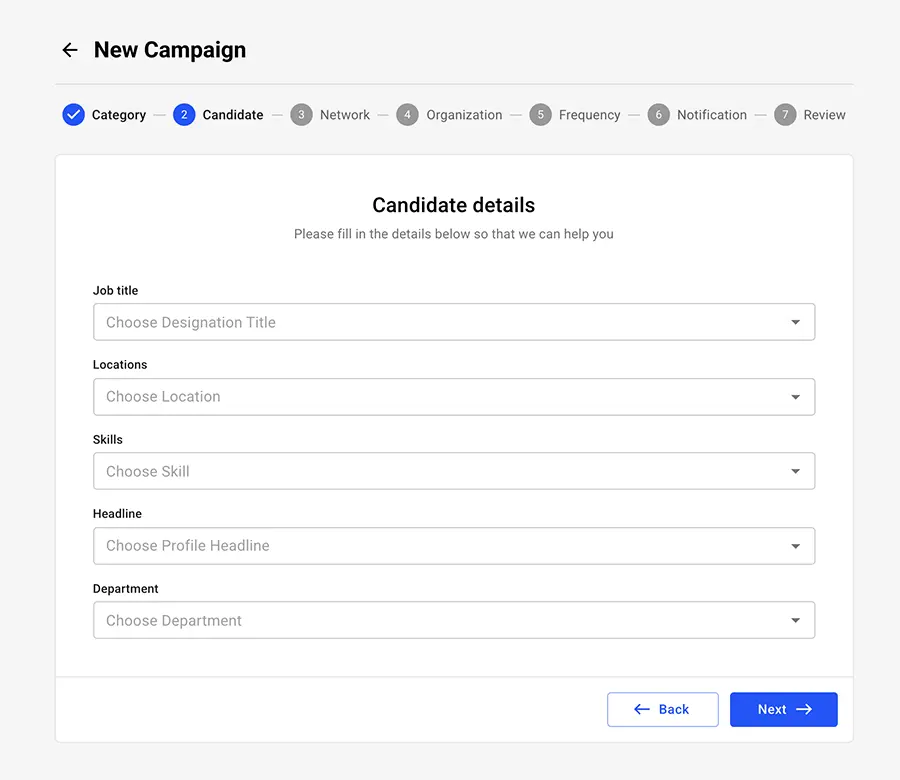Select the step 3 Network circle
The height and width of the screenshot is (780, 900).
301,115
